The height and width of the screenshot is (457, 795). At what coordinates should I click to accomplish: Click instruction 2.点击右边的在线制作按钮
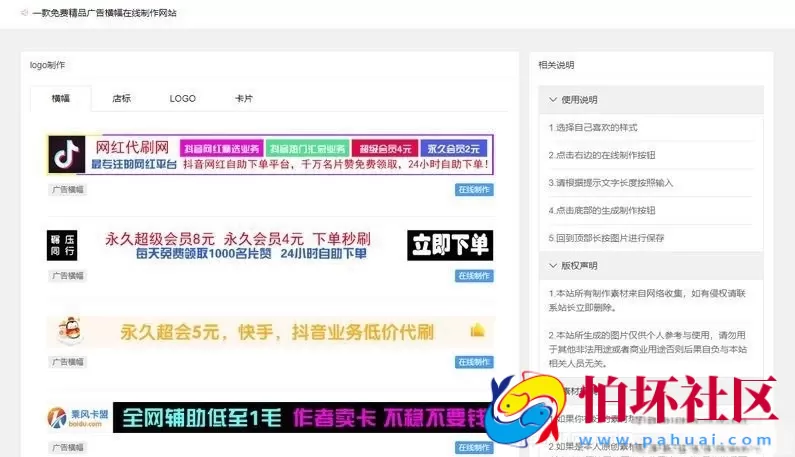(x=602, y=155)
